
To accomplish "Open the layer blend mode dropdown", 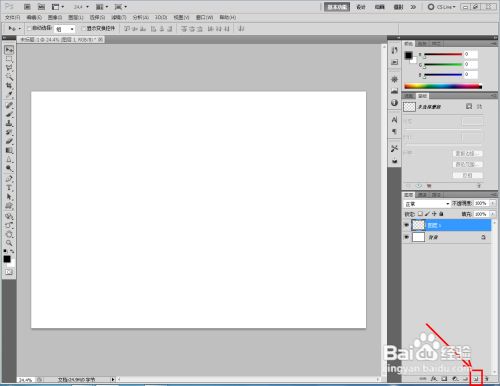I will pyautogui.click(x=427, y=203).
